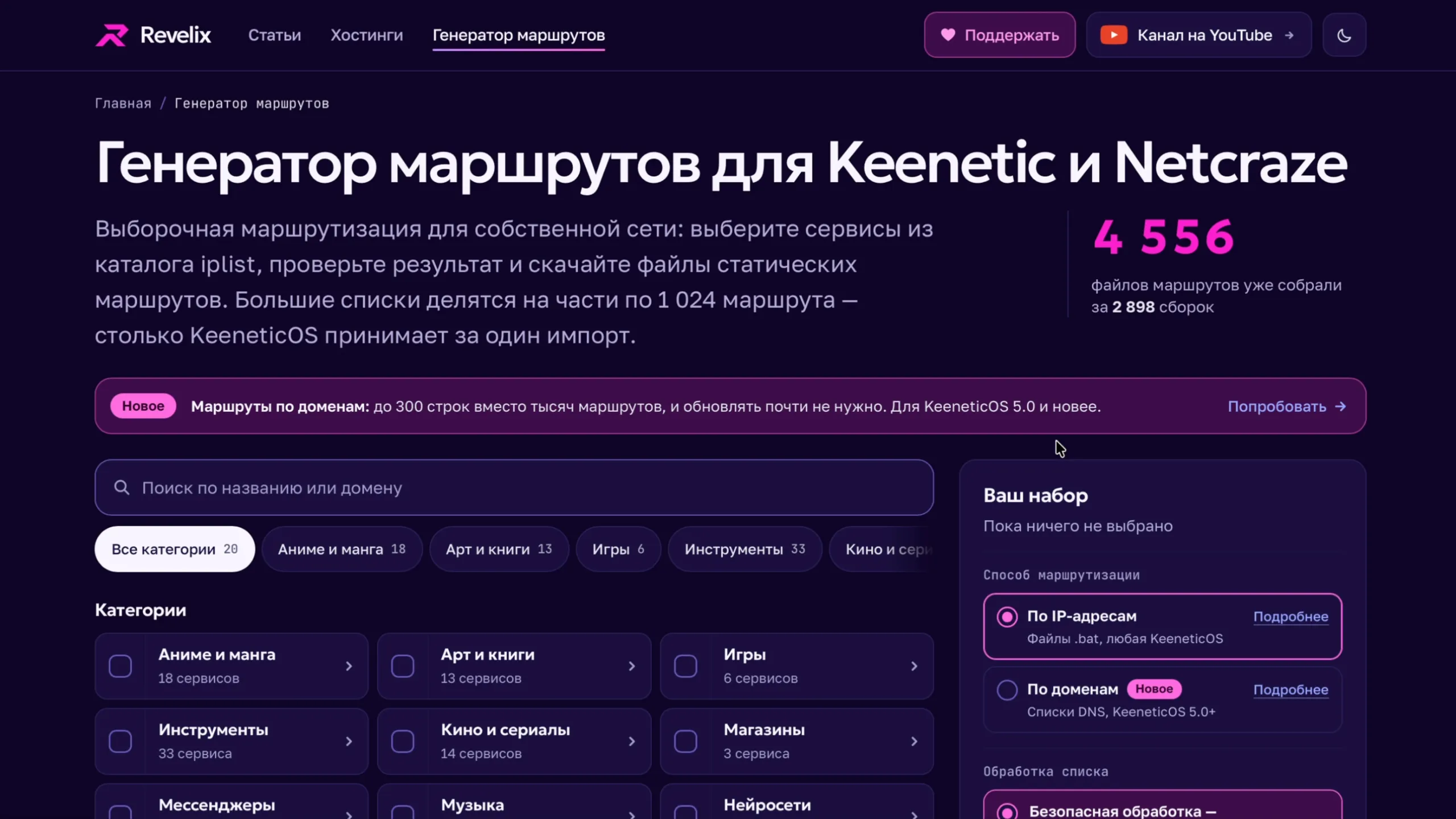Check the Кино и сериалы category checkbox
This screenshot has height=819, width=1456.
[403, 741]
